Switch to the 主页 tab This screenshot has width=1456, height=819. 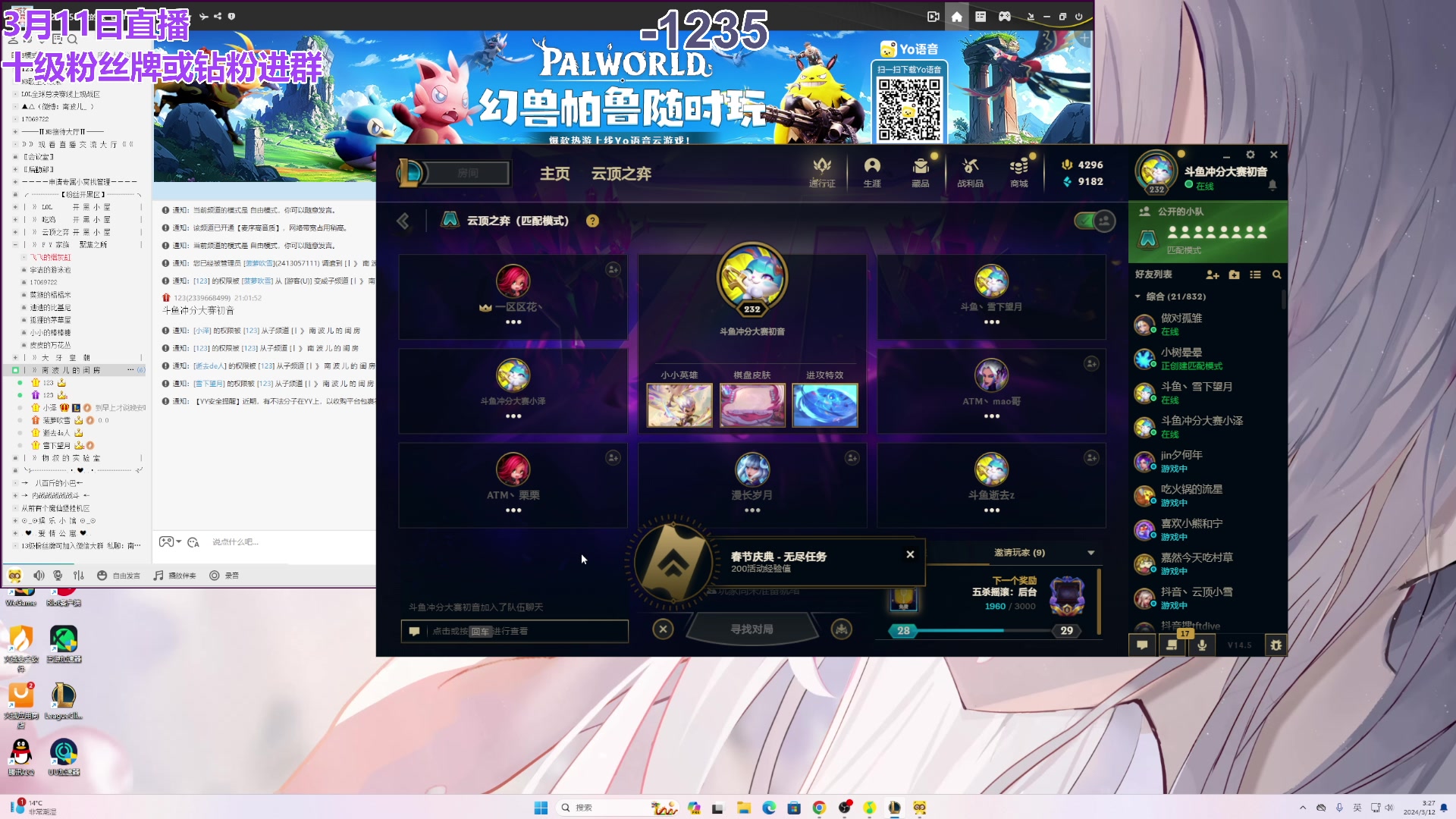(x=554, y=174)
